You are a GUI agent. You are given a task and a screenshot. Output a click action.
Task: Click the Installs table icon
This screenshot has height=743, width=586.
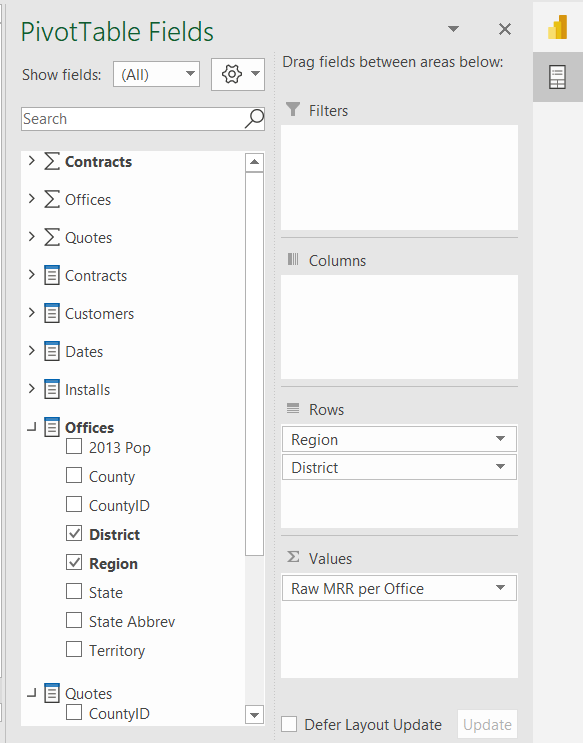coord(52,389)
